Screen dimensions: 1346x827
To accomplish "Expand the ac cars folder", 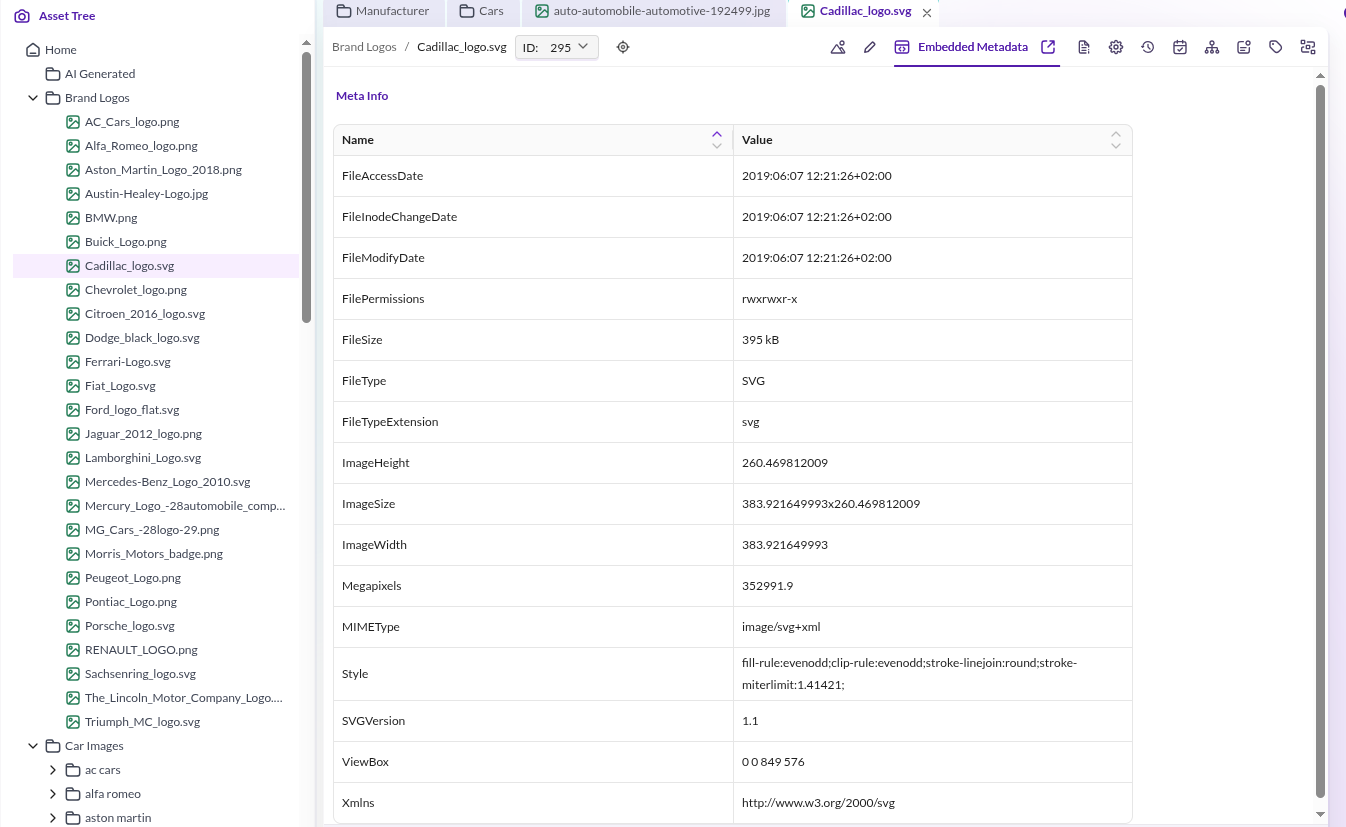I will click(53, 770).
